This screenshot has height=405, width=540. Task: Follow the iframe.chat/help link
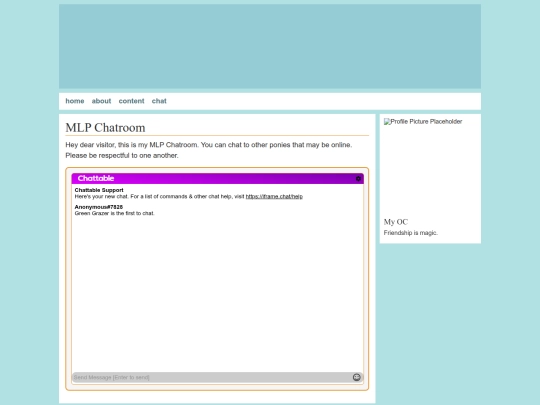274,197
